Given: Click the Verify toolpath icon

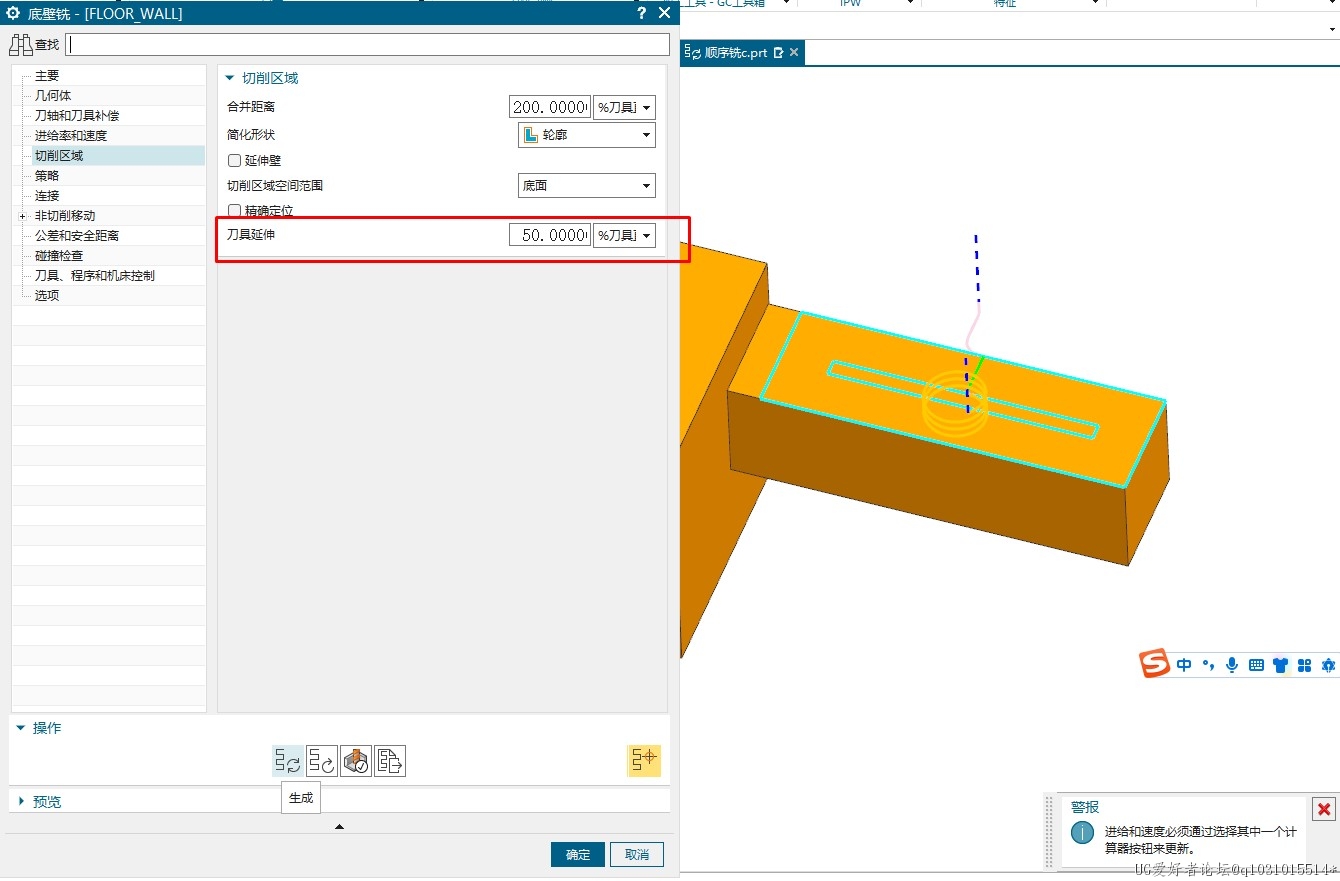Looking at the screenshot, I should pyautogui.click(x=356, y=761).
